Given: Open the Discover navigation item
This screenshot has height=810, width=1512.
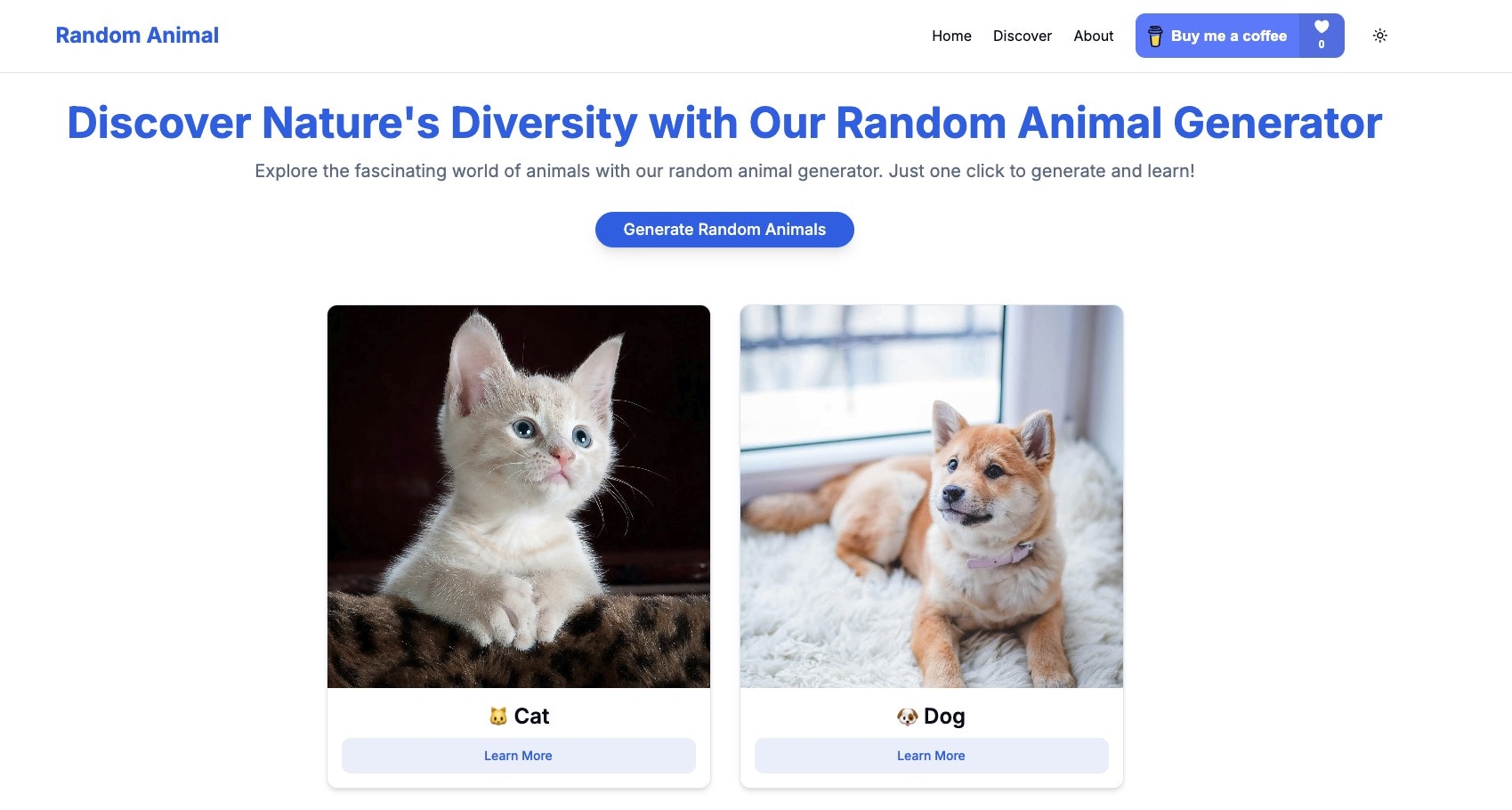Looking at the screenshot, I should point(1022,36).
